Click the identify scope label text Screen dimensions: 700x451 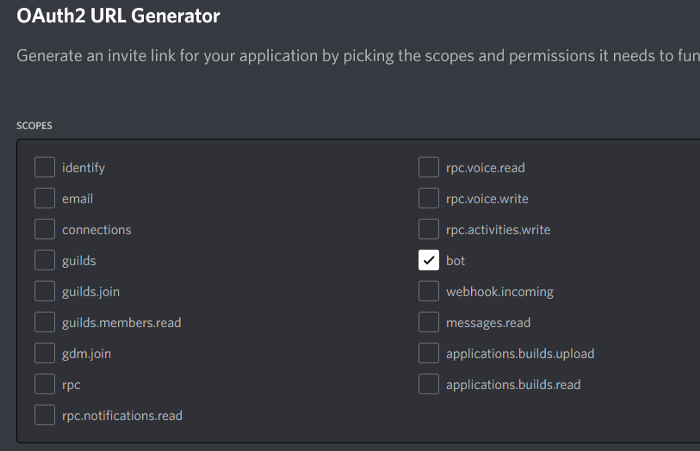pyautogui.click(x=83, y=168)
